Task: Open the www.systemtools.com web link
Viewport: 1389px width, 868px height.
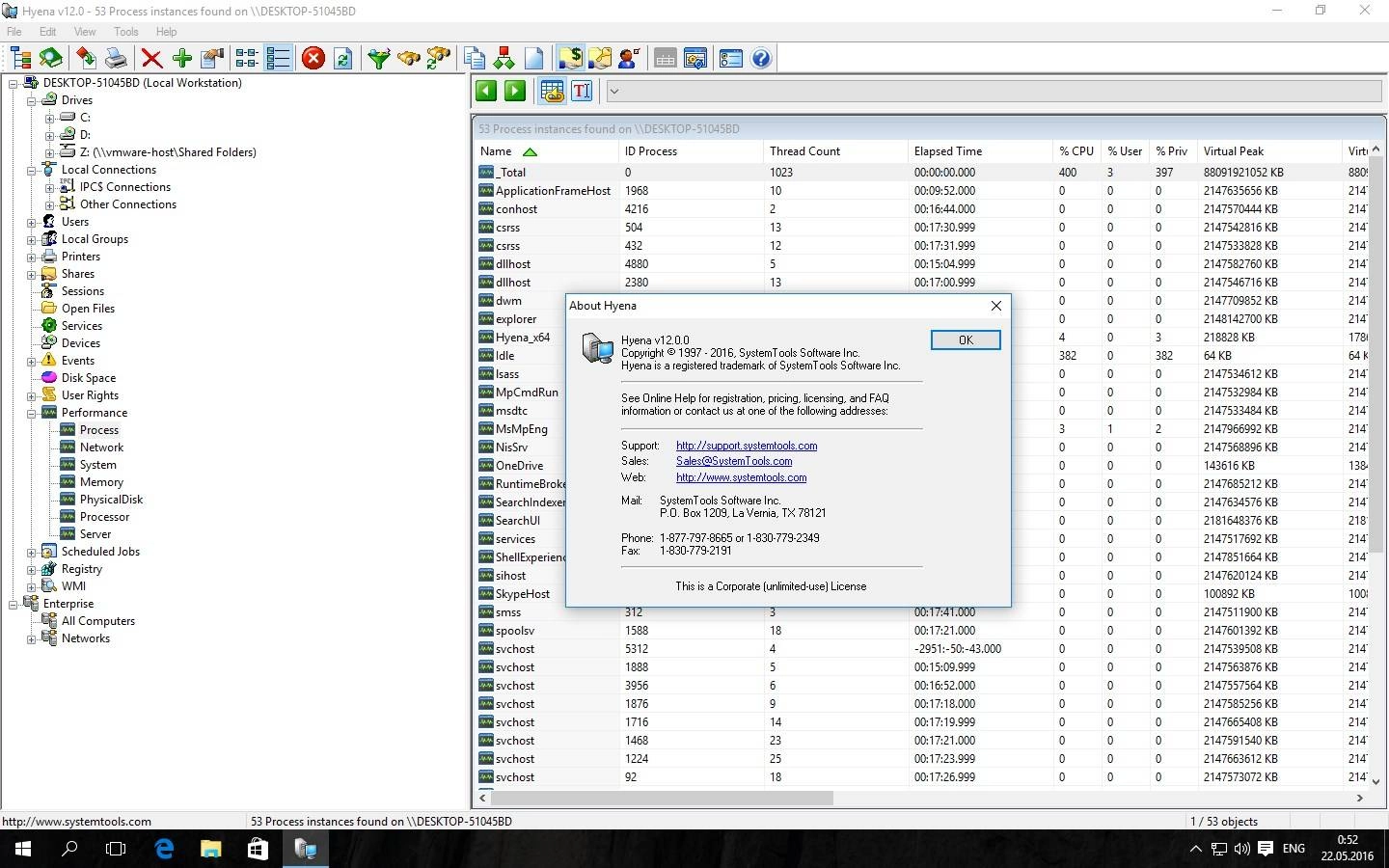Action: 741,477
